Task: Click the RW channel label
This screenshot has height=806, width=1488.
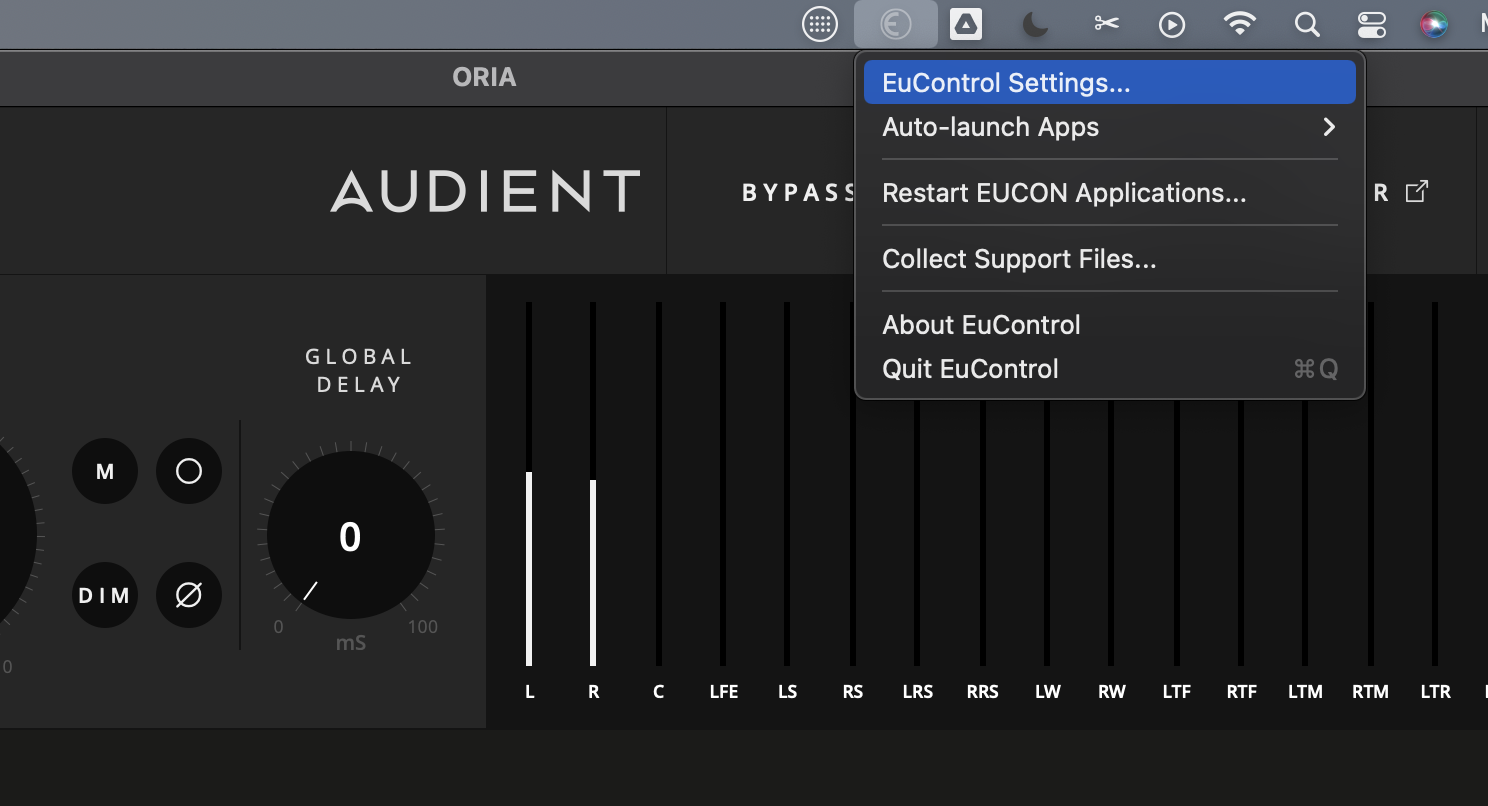Action: coord(1112,692)
